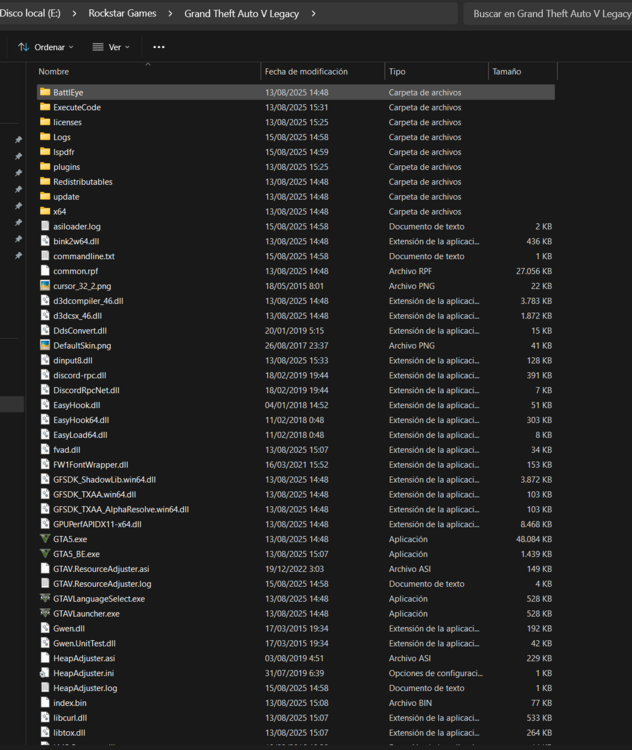Select the GFSDK_ShadowLib.win64.dll file name
This screenshot has width=632, height=750.
click(x=104, y=479)
